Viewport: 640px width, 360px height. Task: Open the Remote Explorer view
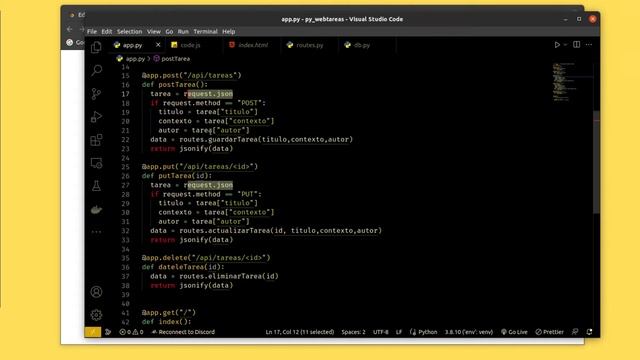click(96, 163)
